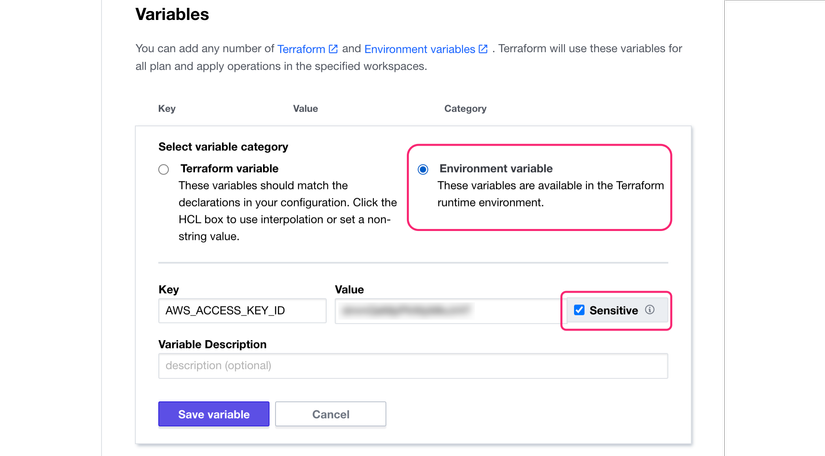Click into the blurred Value field

pos(445,311)
